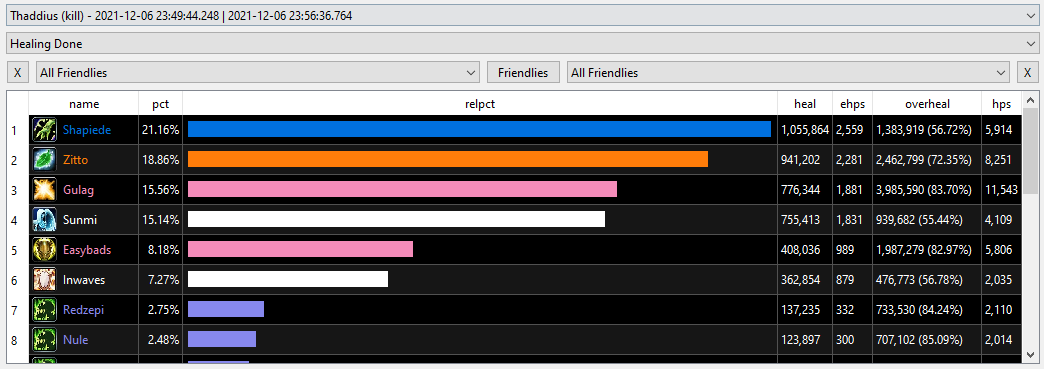The image size is (1044, 369).
Task: Click Sunmi's white relpct bar
Action: click(x=396, y=219)
